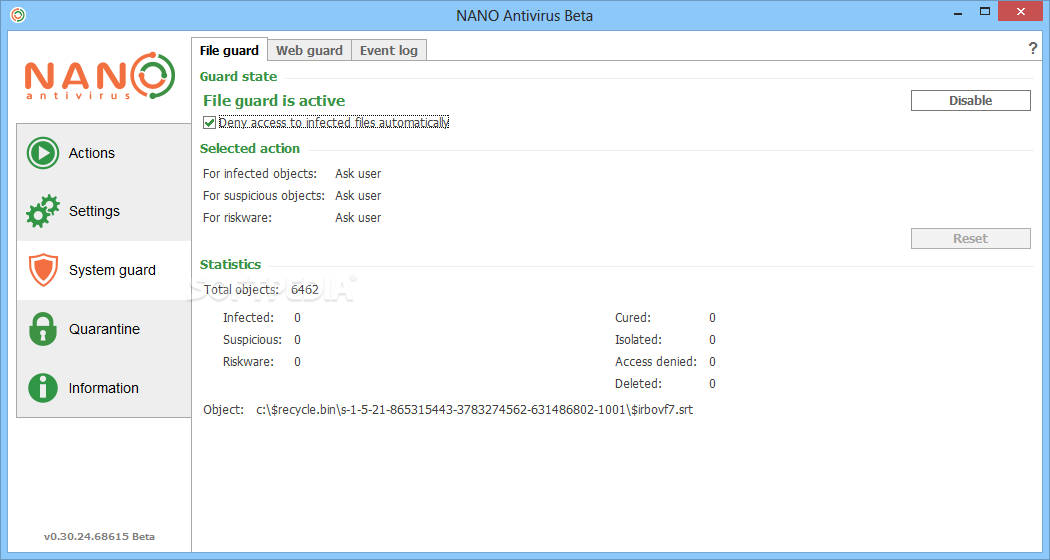Open help with the question mark
This screenshot has height=560, width=1050.
[x=1033, y=48]
